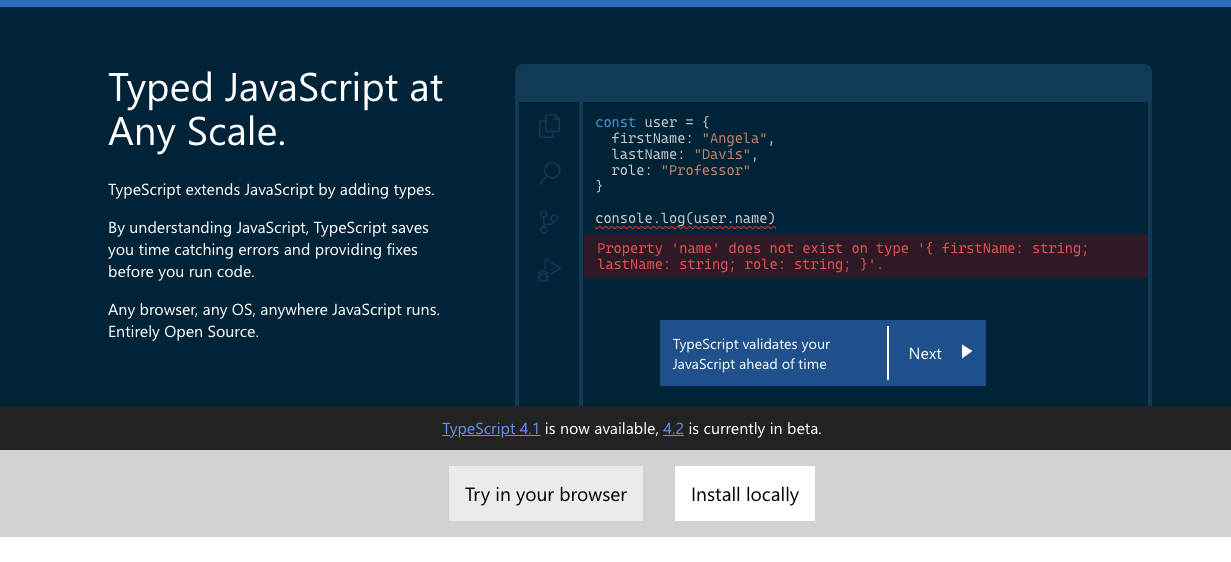Click the 'Typed JavaScript at Any Scale' heading

pos(275,110)
